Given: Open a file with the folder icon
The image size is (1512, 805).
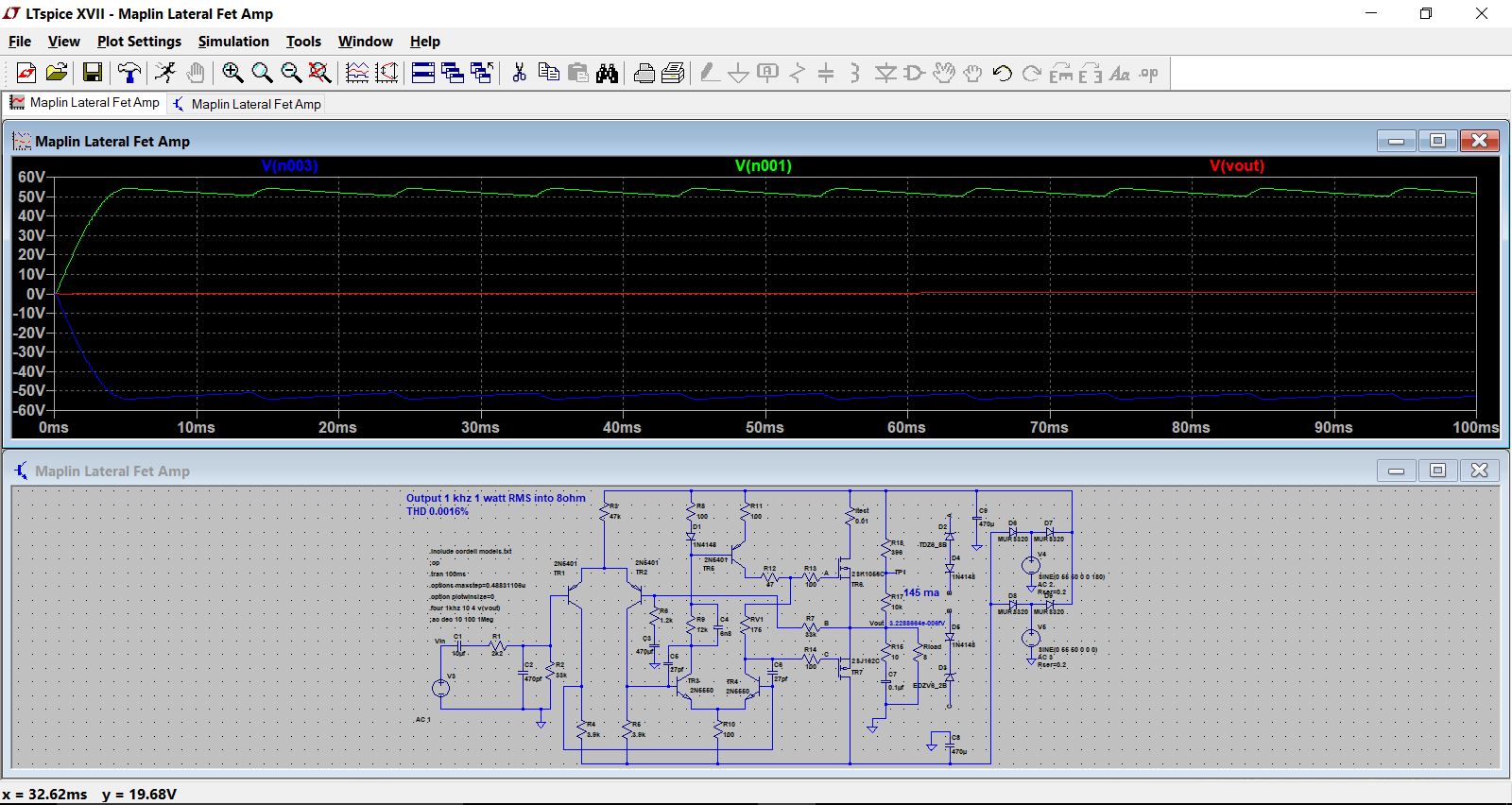Looking at the screenshot, I should point(57,73).
